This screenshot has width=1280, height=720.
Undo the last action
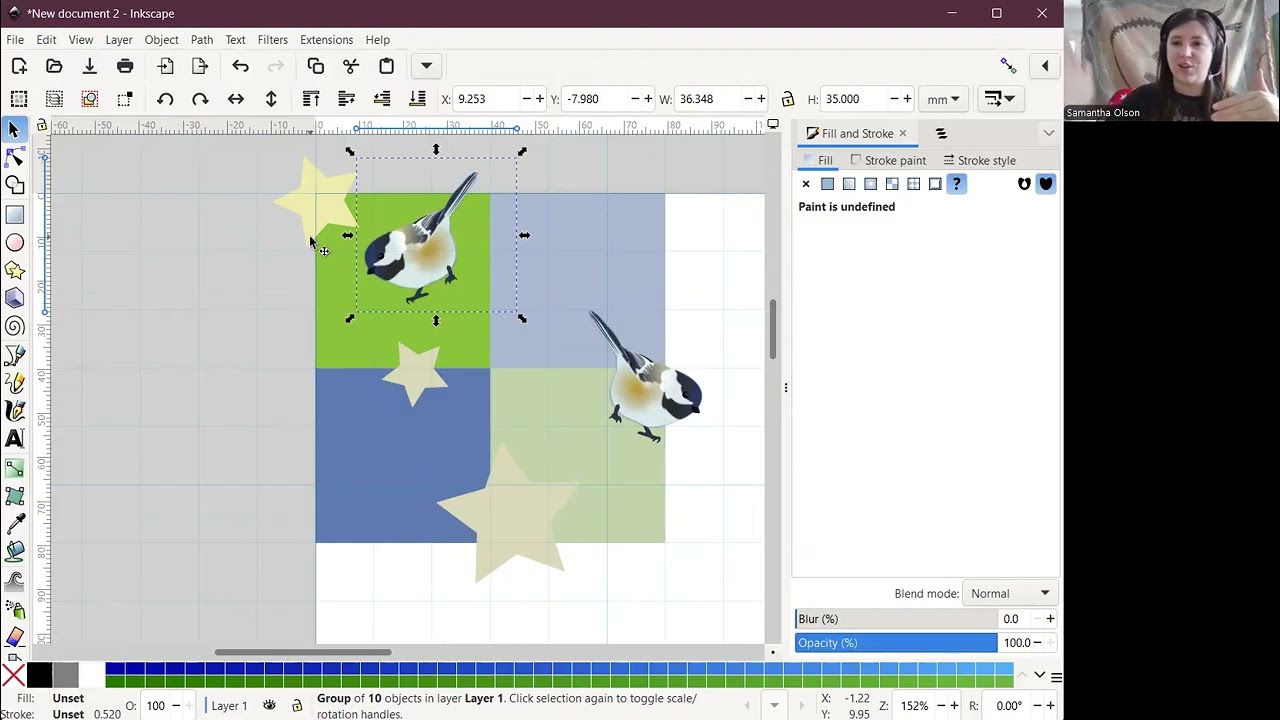pyautogui.click(x=240, y=66)
